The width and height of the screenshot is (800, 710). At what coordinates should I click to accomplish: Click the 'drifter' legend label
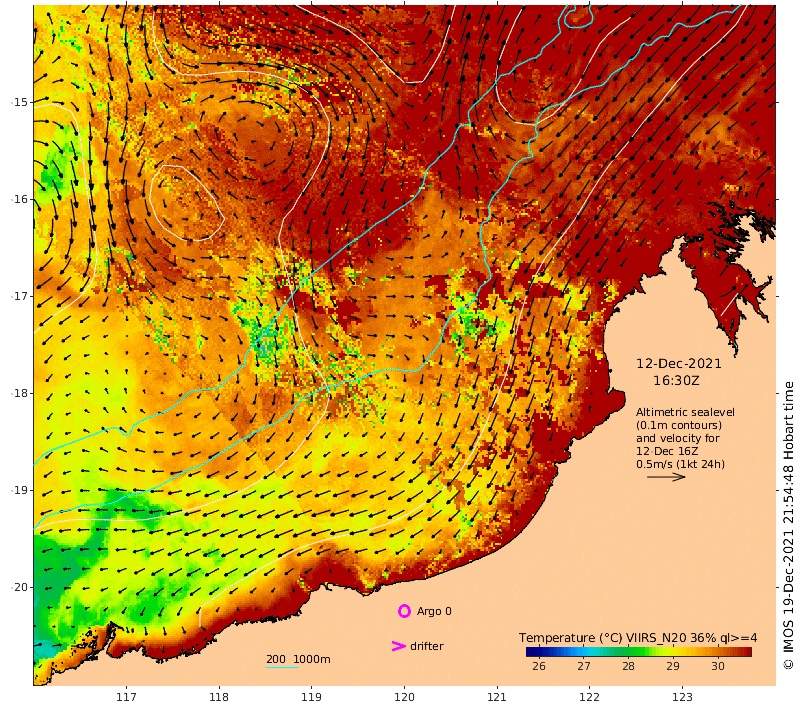[x=427, y=646]
